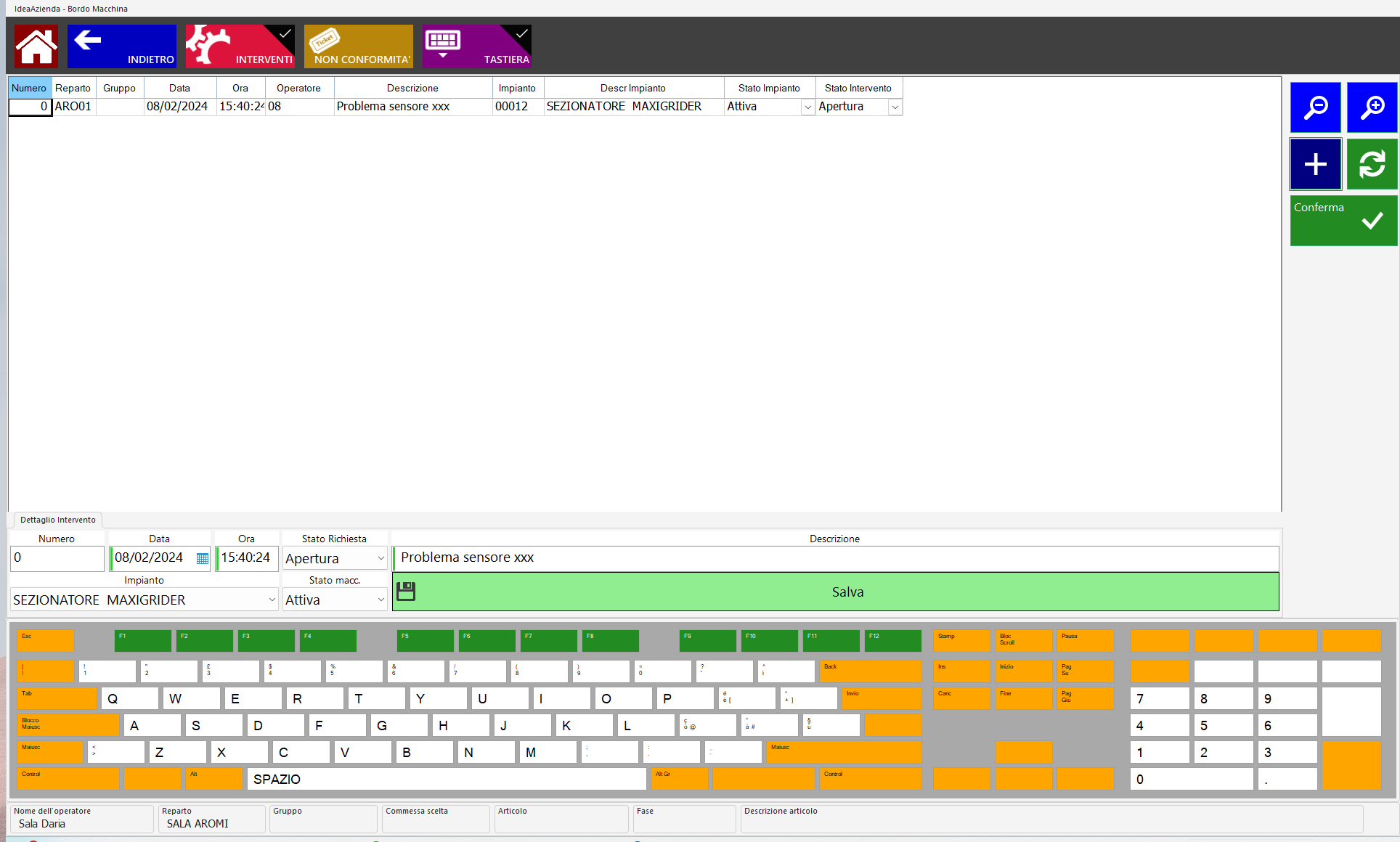This screenshot has height=842, width=1400.
Task: Tap the Pausa key on virtual keyboard
Action: [1085, 641]
